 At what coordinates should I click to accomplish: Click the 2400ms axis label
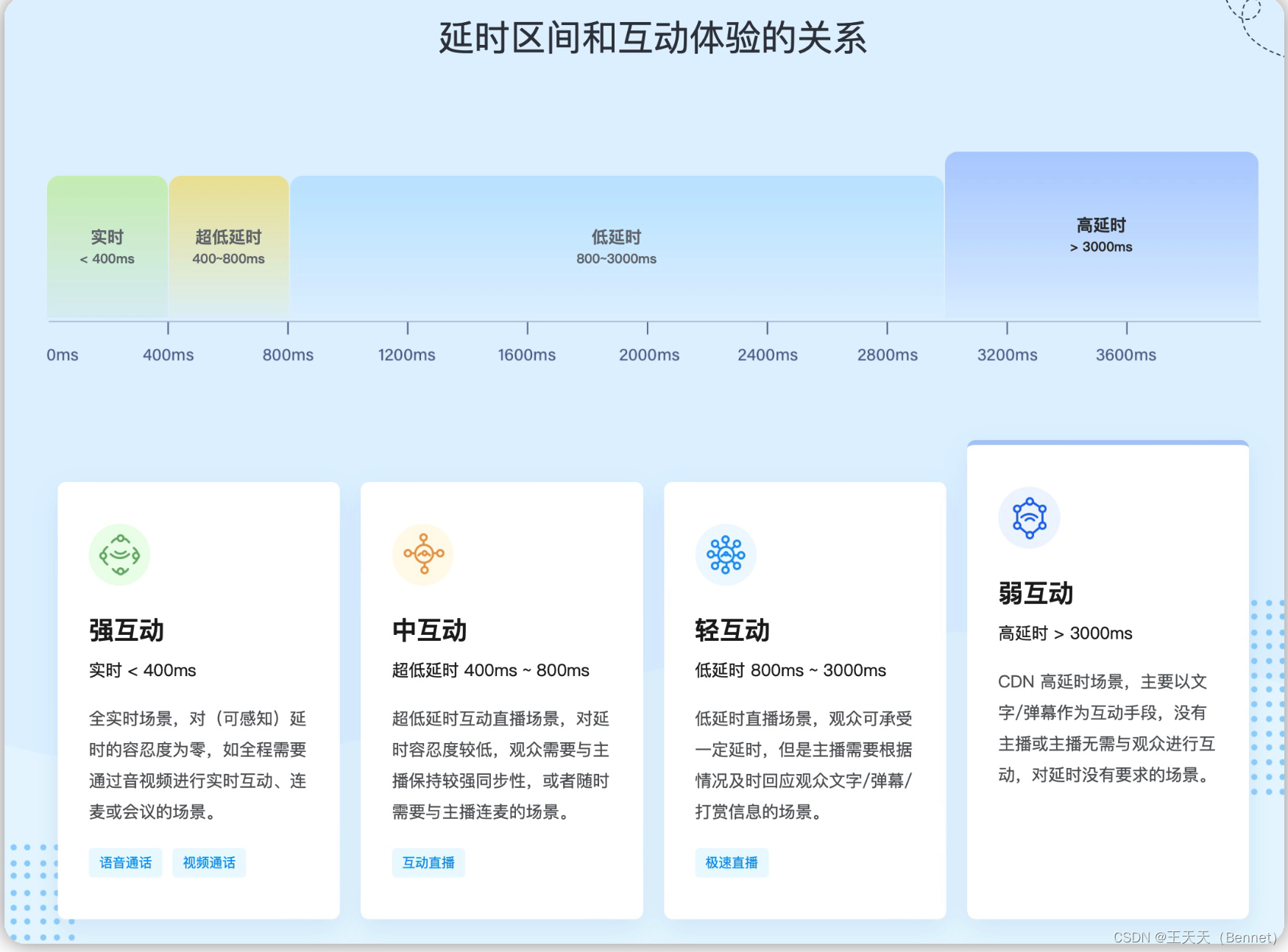pyautogui.click(x=768, y=355)
